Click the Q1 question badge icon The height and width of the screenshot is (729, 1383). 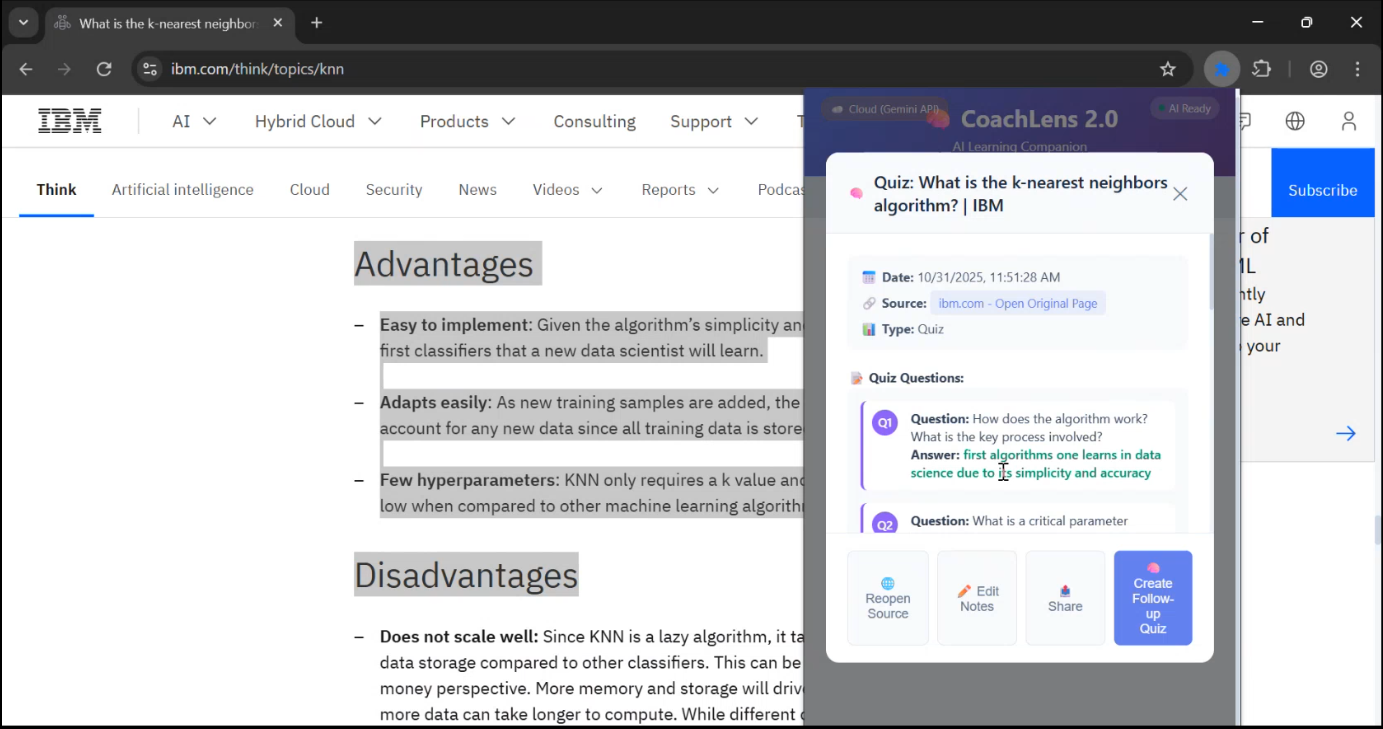click(884, 422)
